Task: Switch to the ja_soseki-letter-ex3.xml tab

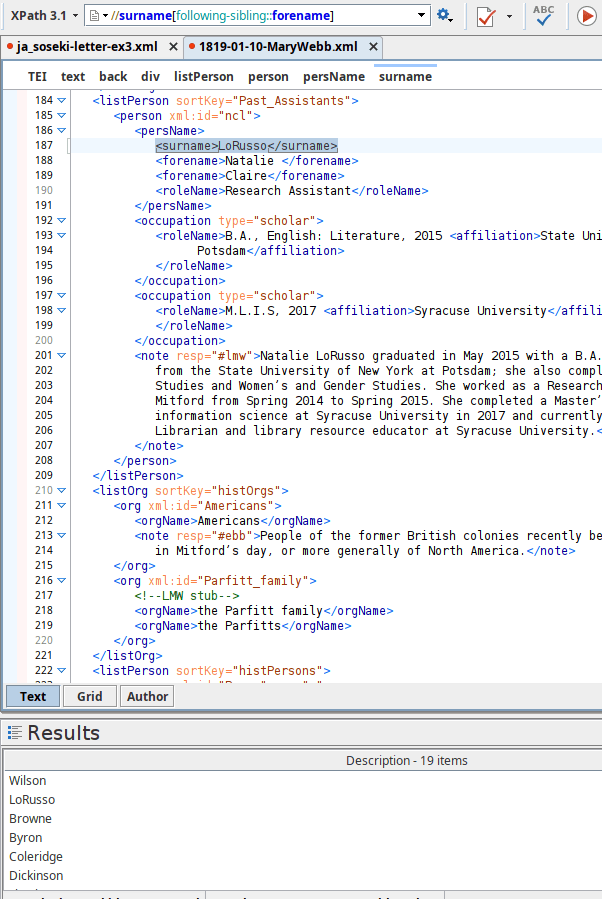Action: coord(87,47)
